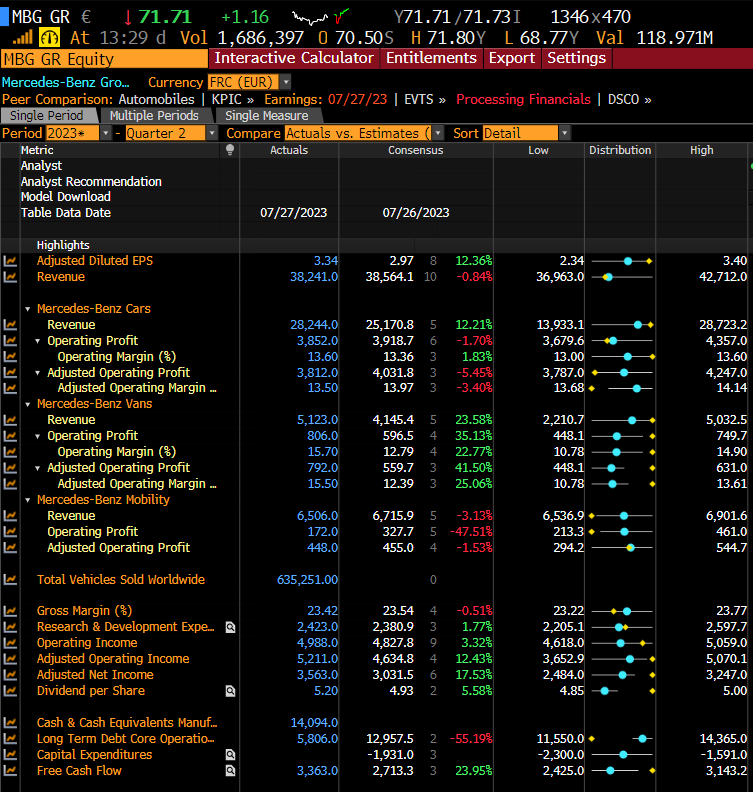This screenshot has width=753, height=792.
Task: Collapse the Mercedes-Benz Mobility section
Action: (x=28, y=501)
